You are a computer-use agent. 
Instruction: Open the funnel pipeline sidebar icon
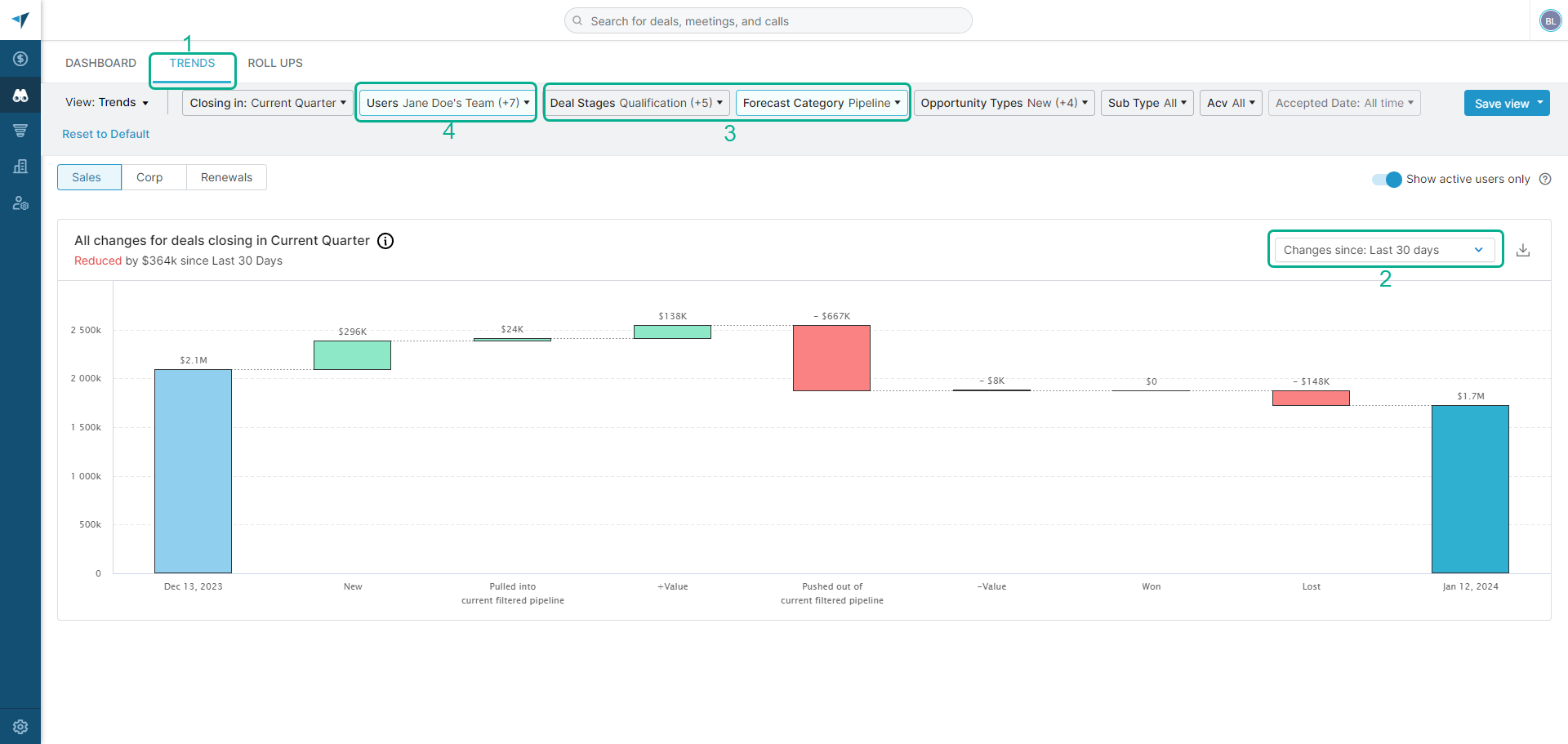point(20,131)
